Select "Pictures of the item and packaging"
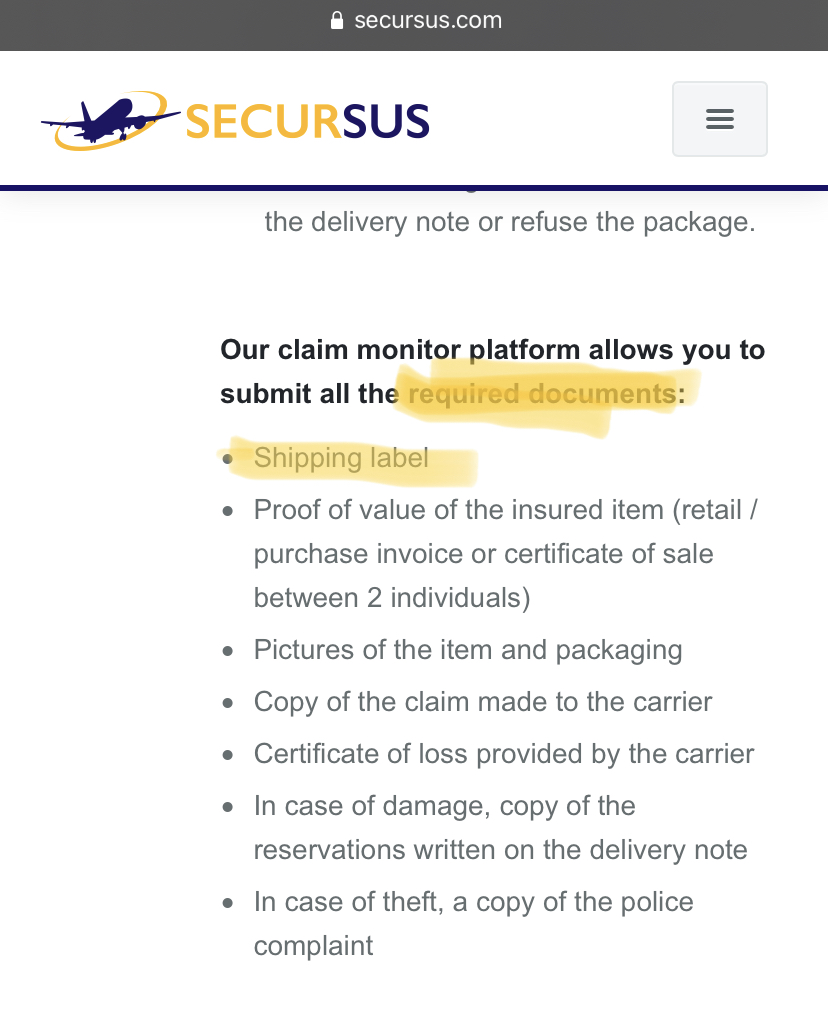This screenshot has height=1012, width=828. coord(468,650)
